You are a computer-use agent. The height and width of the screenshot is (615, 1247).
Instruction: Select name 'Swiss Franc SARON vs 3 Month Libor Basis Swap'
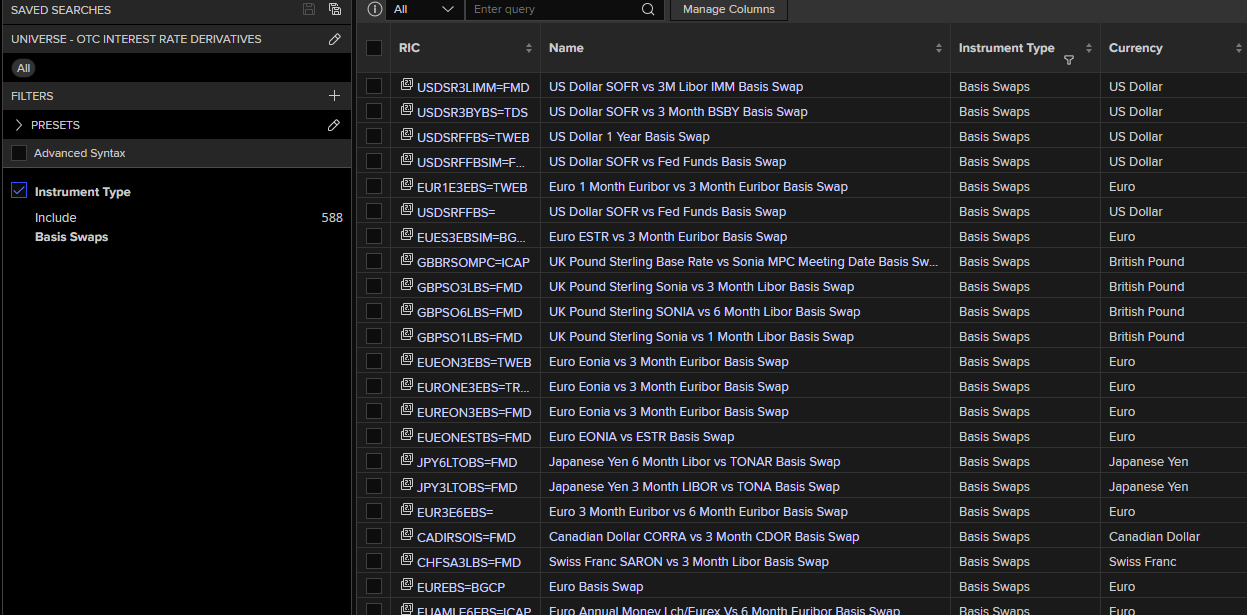pos(689,562)
